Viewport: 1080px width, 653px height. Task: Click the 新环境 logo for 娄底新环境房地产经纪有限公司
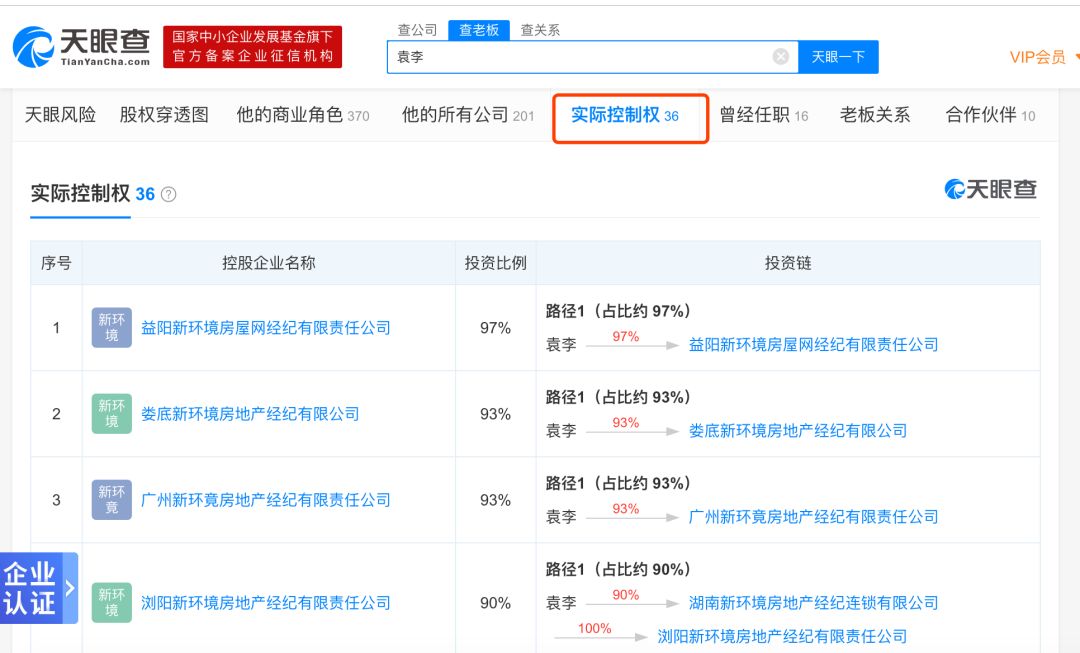click(x=112, y=413)
